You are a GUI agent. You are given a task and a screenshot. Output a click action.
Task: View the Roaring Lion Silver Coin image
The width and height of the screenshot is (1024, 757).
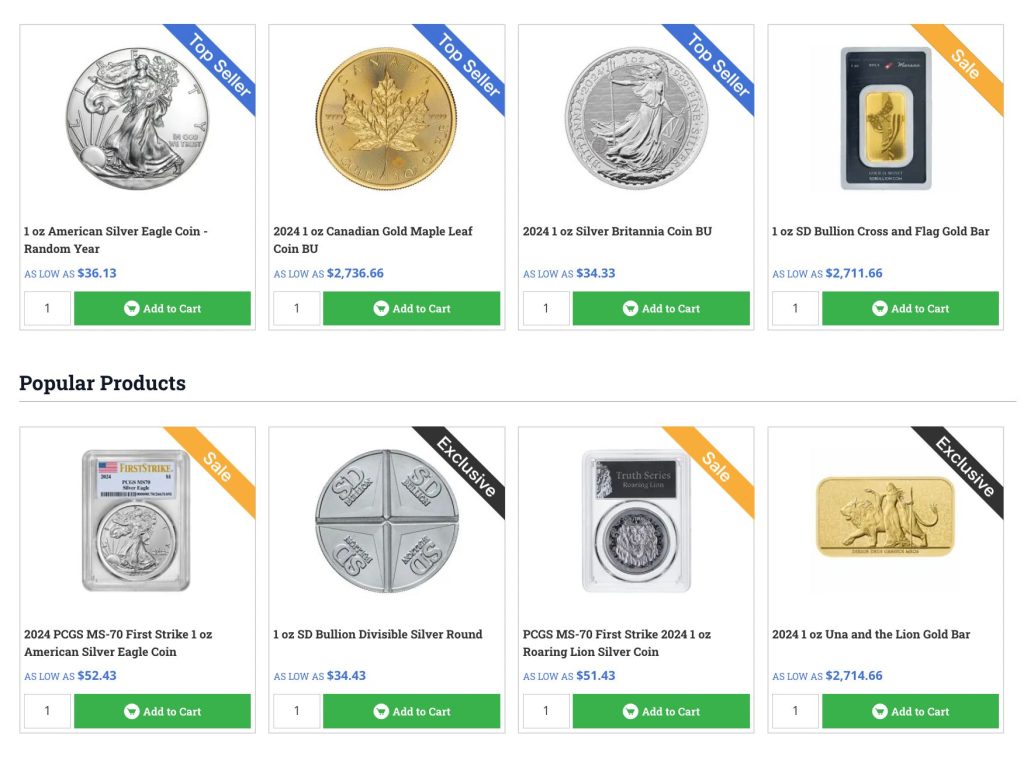(x=636, y=521)
